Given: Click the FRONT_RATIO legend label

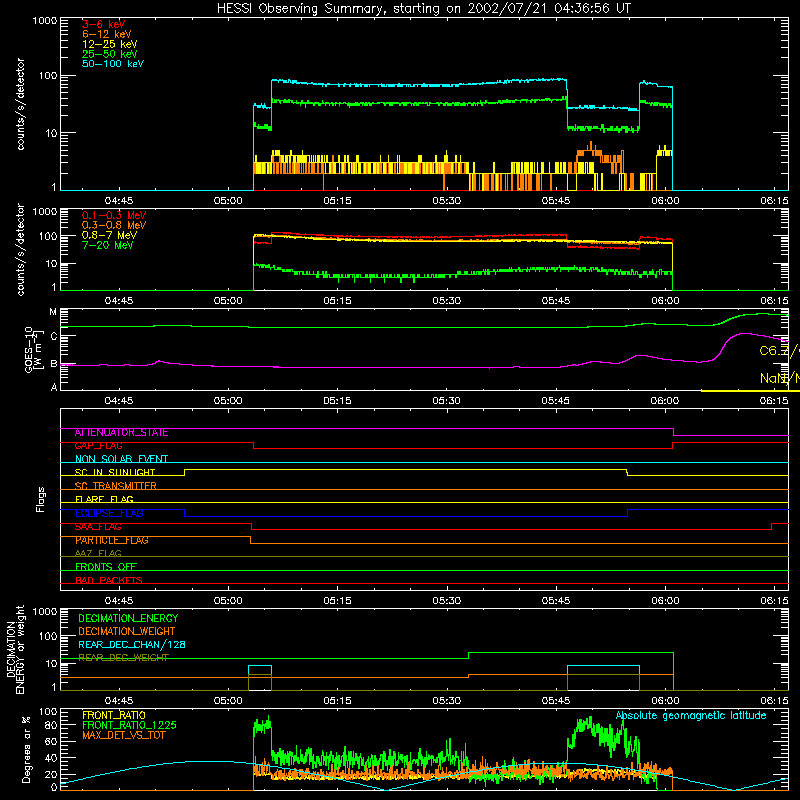Looking at the screenshot, I should (x=114, y=715).
